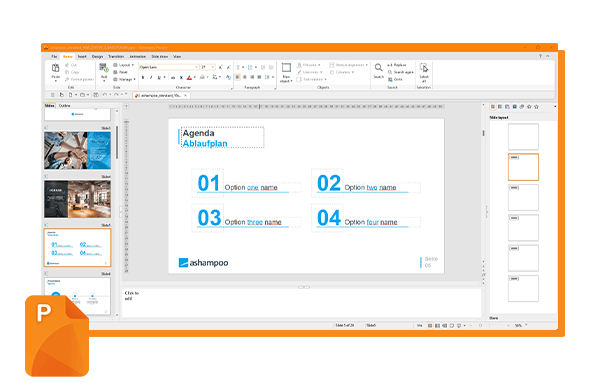600x390 pixels.
Task: Select the handshake photo slide thumbnail
Action: (x=77, y=150)
